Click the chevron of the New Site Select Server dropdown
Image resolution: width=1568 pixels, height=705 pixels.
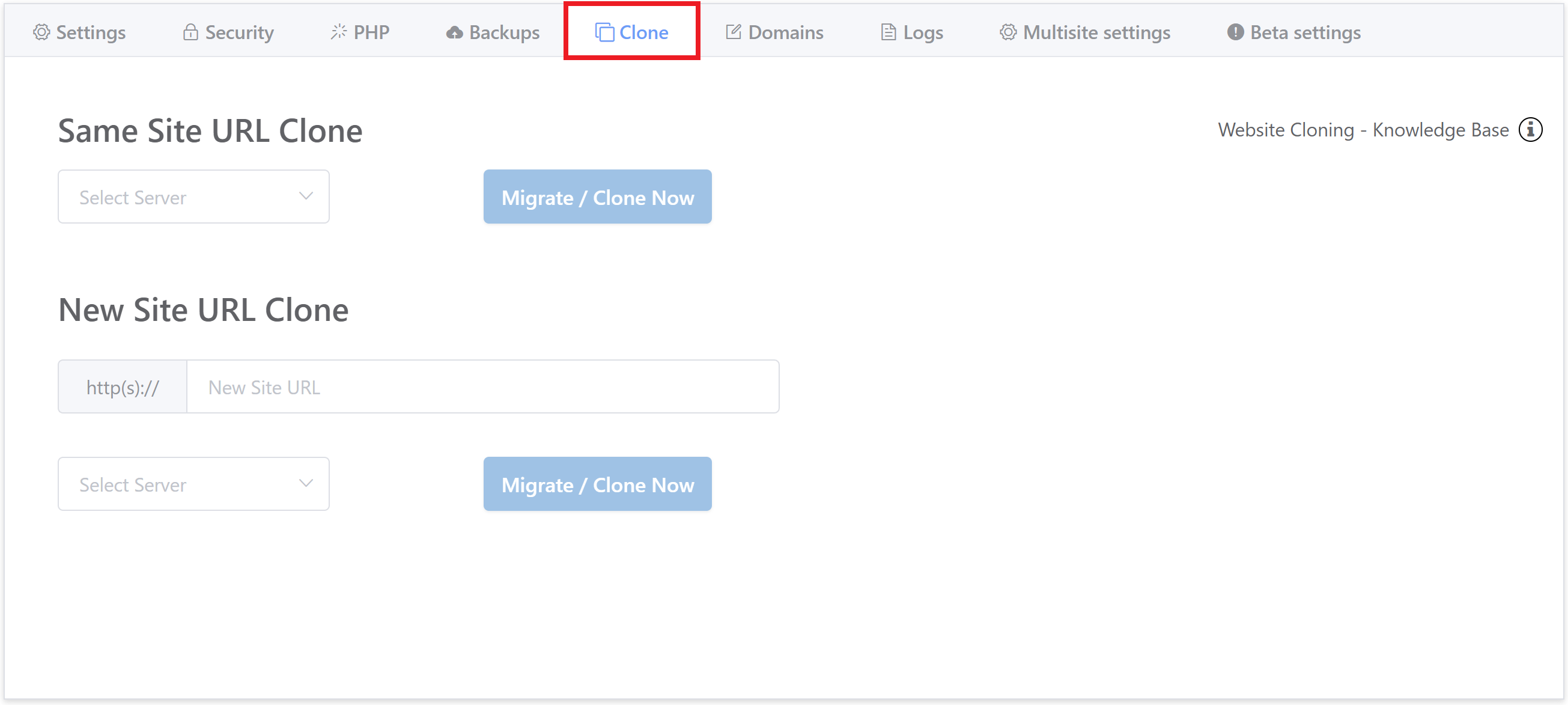click(306, 483)
